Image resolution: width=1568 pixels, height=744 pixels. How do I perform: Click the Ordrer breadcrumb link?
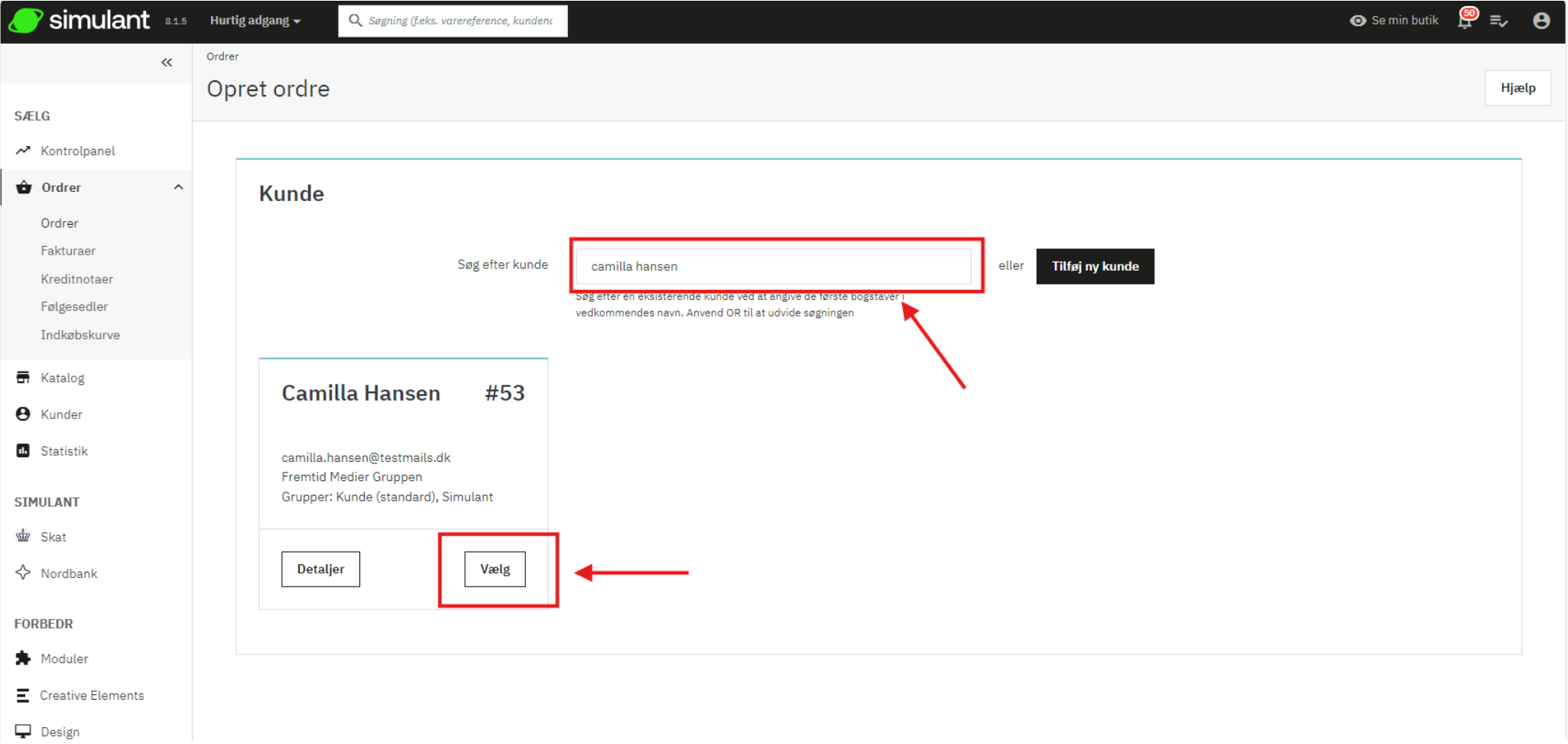(222, 57)
